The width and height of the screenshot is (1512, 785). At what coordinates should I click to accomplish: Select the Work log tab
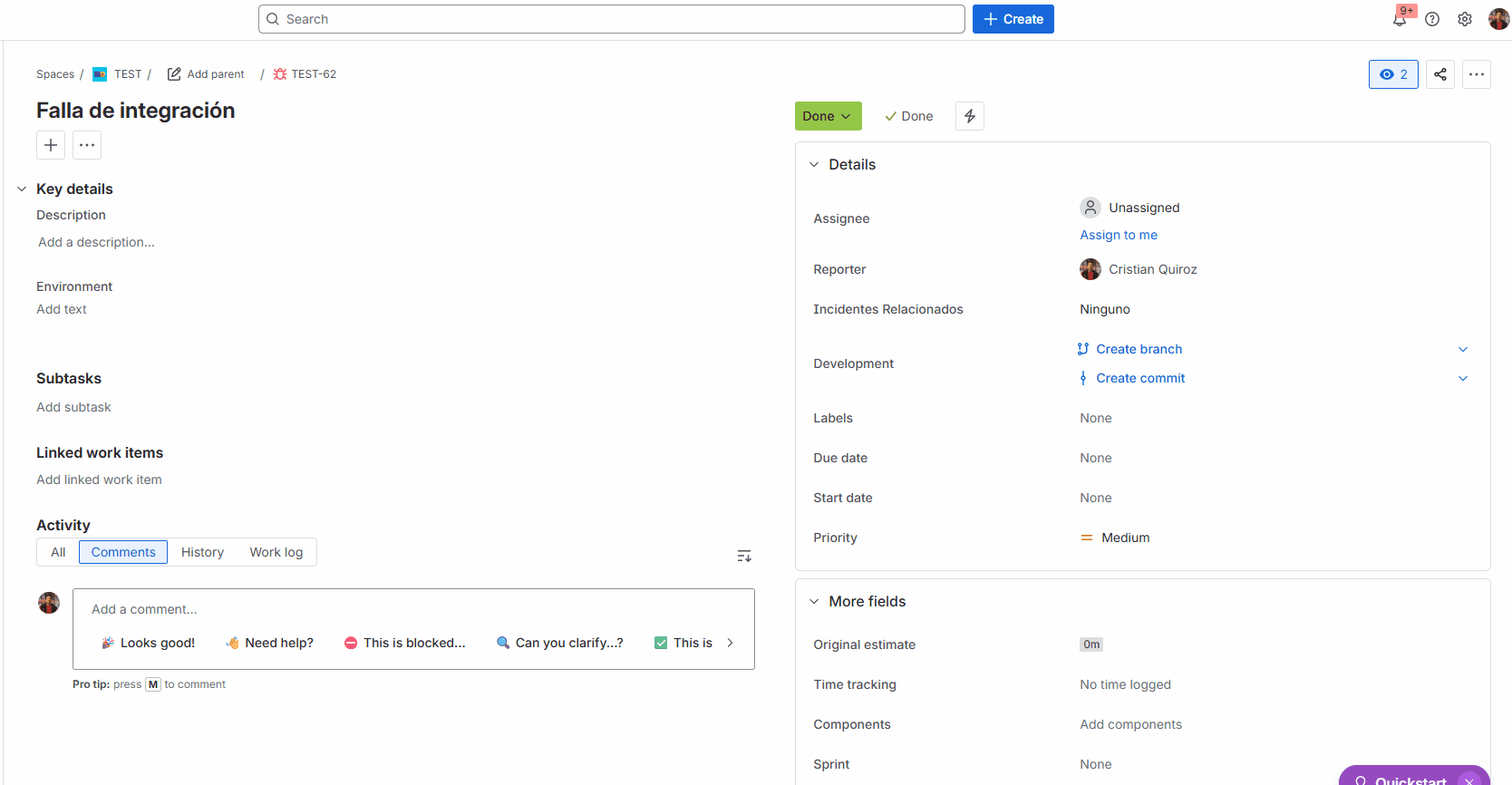pyautogui.click(x=276, y=552)
